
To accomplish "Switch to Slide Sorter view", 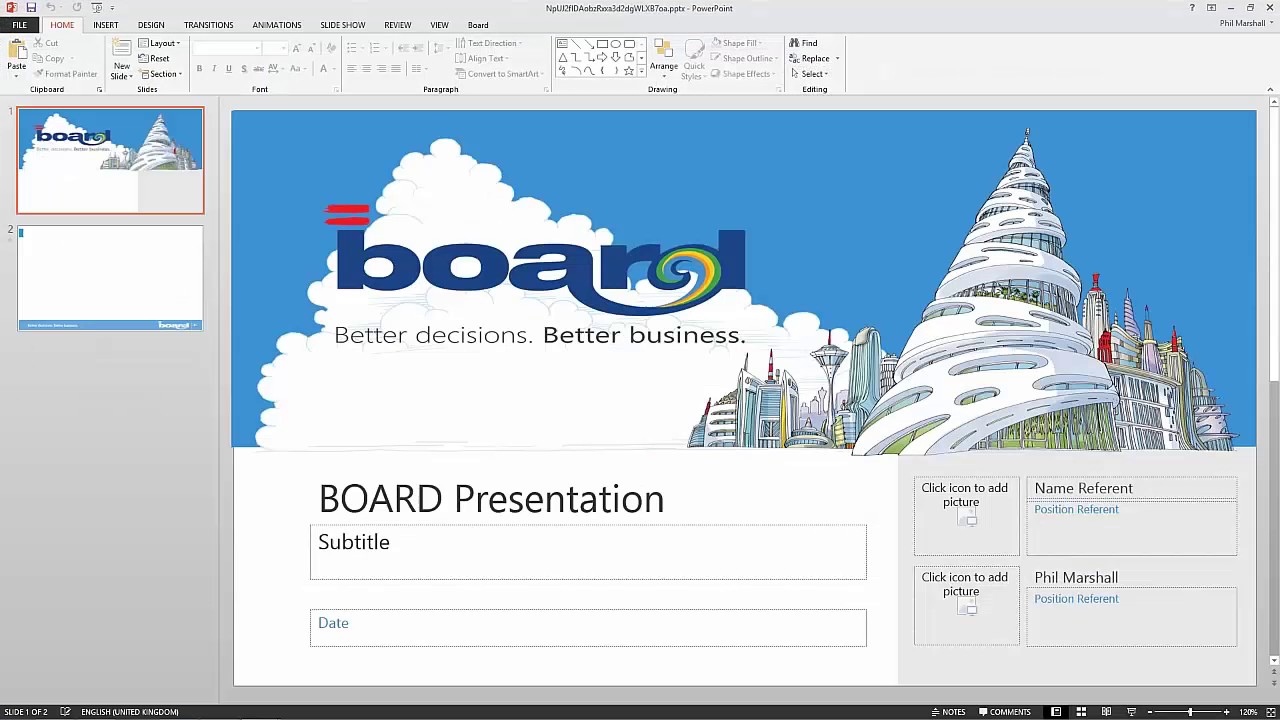I will tap(1081, 712).
